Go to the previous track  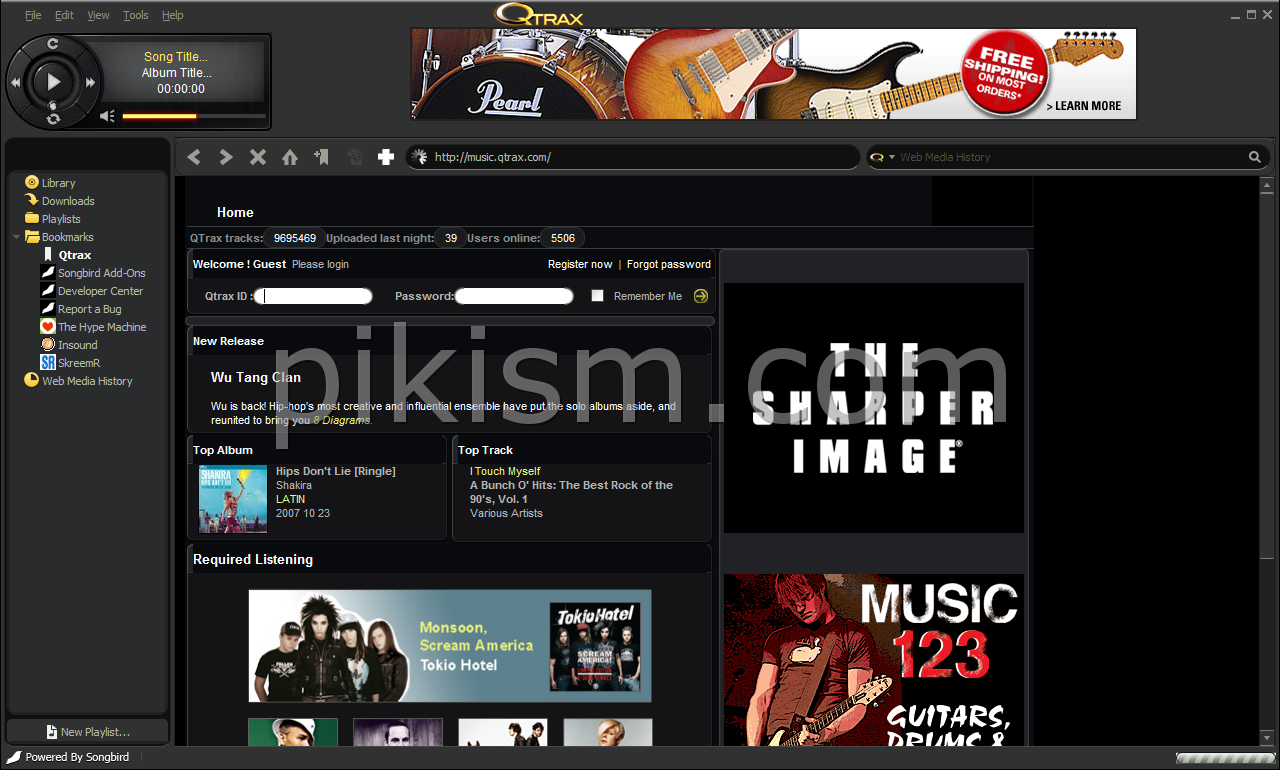click(x=16, y=82)
